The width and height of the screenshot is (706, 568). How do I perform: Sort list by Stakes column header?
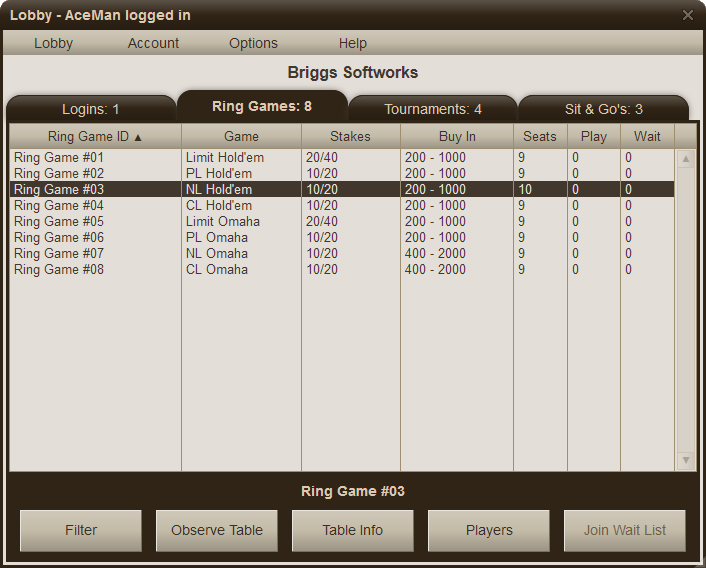(350, 136)
